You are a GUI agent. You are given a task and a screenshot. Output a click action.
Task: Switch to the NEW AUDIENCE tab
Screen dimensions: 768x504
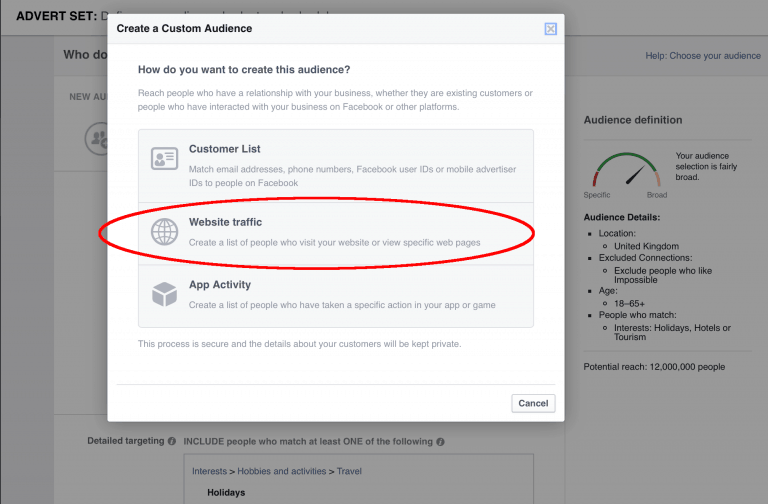coord(86,96)
